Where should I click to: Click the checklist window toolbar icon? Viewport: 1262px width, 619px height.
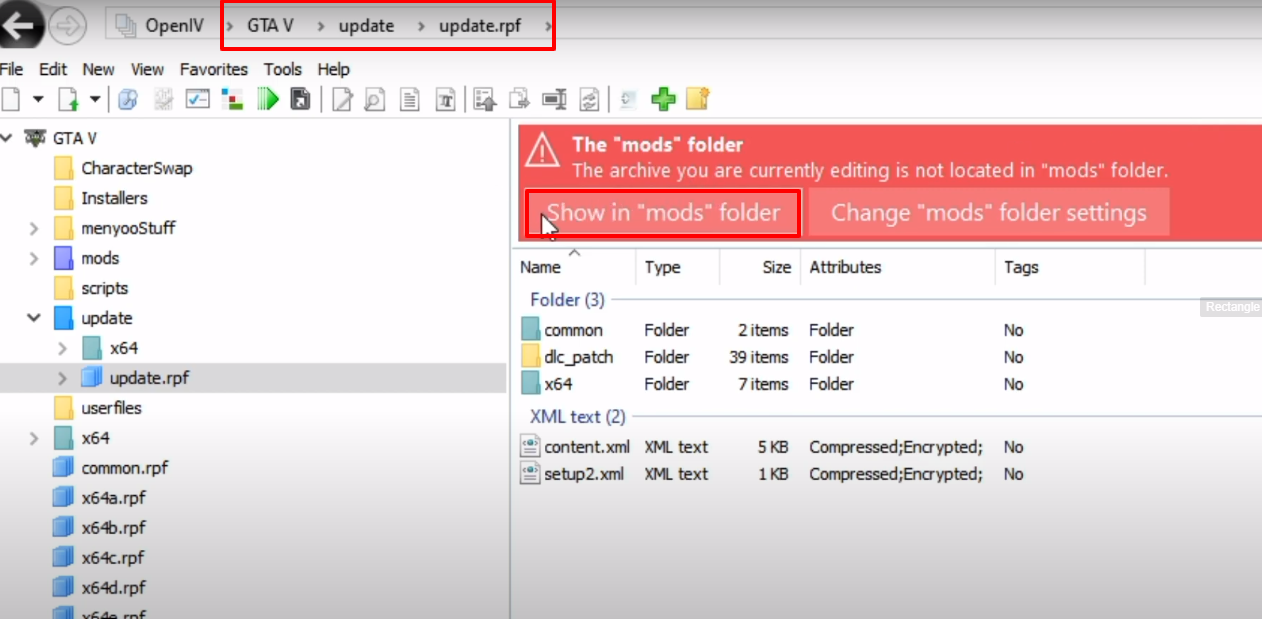tap(198, 99)
